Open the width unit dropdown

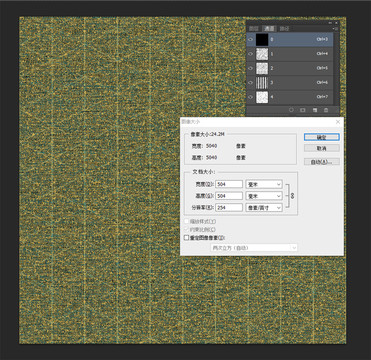[x=264, y=184]
